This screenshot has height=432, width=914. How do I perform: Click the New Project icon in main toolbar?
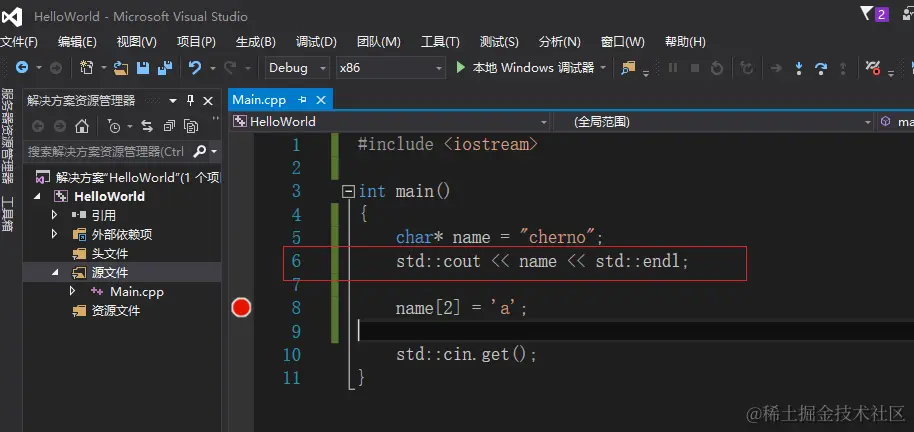[86, 68]
